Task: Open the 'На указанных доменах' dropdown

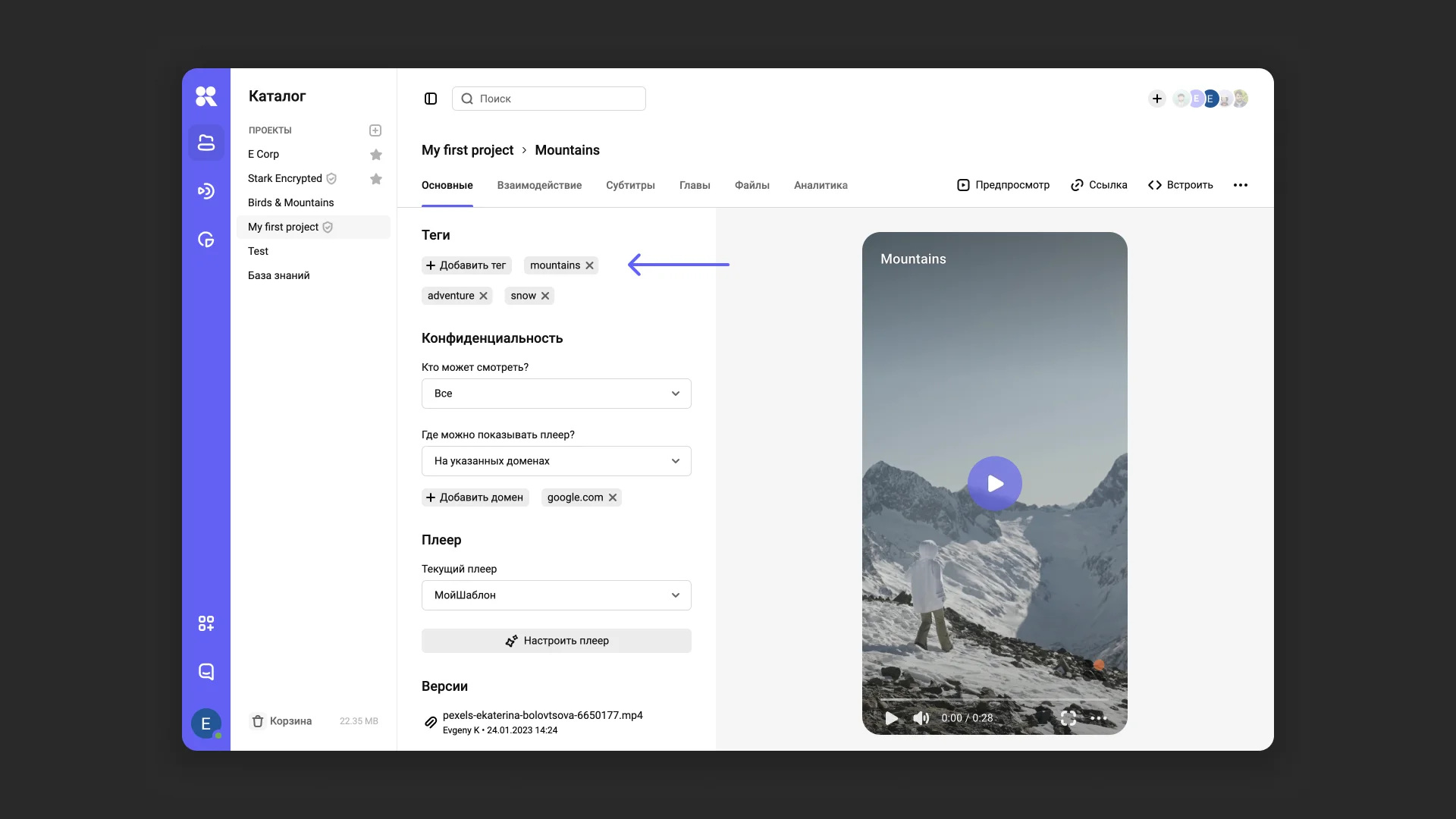Action: click(556, 461)
